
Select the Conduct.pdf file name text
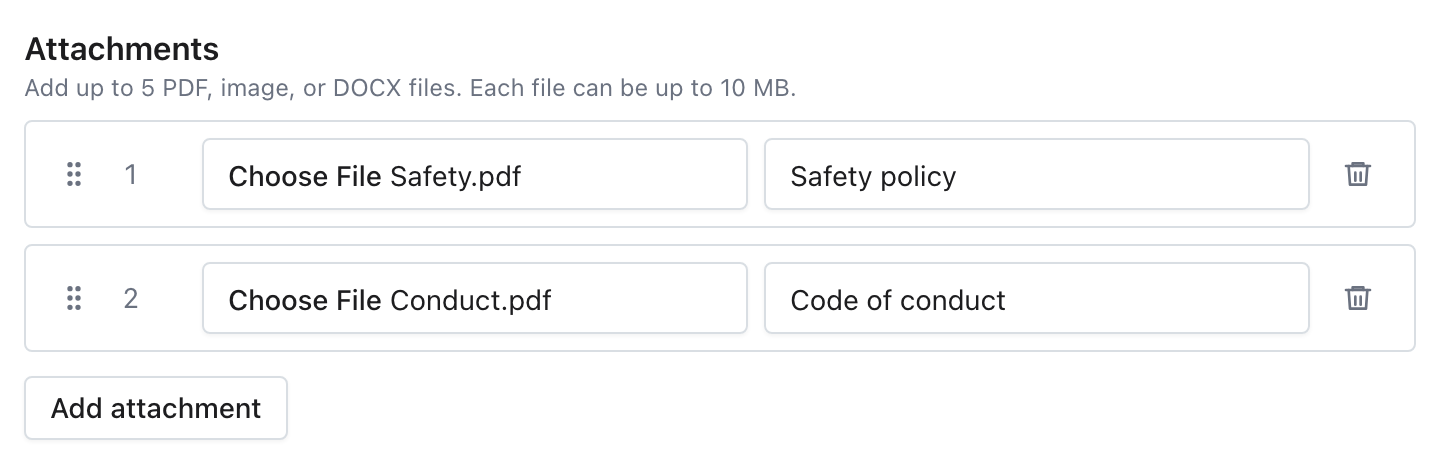pos(470,301)
